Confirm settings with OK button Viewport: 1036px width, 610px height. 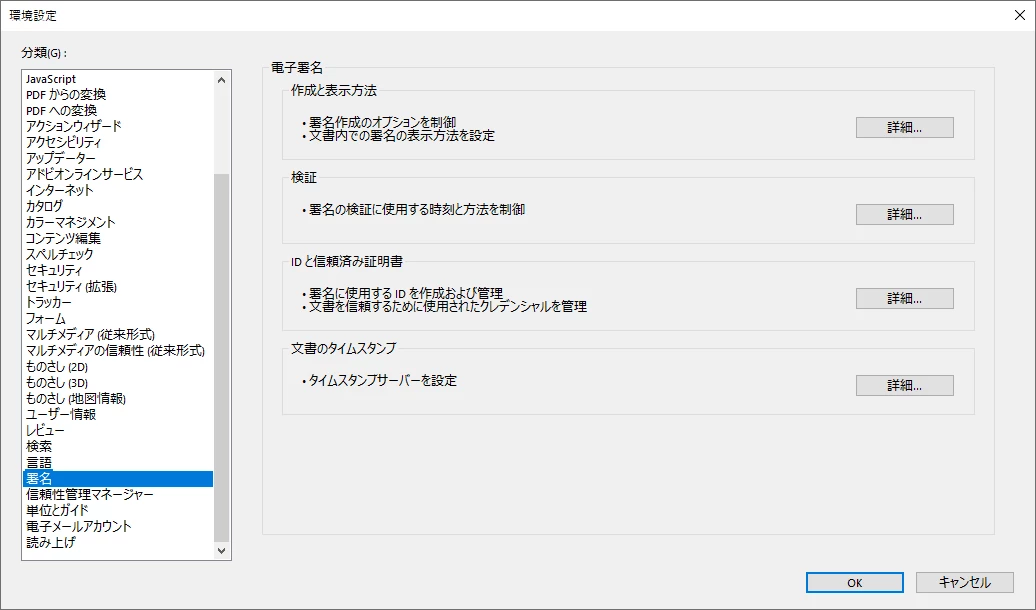point(854,582)
